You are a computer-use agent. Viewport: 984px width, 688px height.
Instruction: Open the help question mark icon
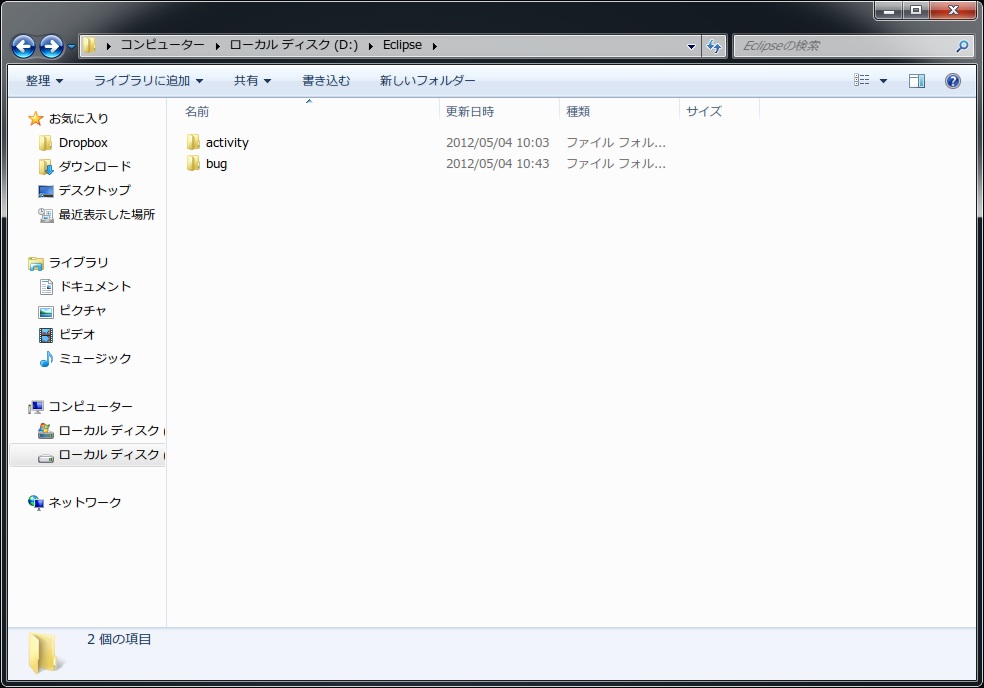tap(953, 81)
